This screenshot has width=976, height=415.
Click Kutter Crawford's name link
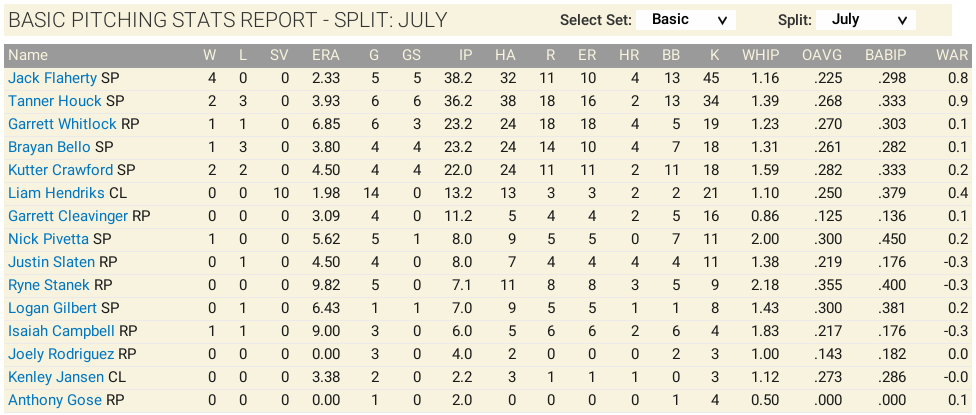(x=60, y=170)
